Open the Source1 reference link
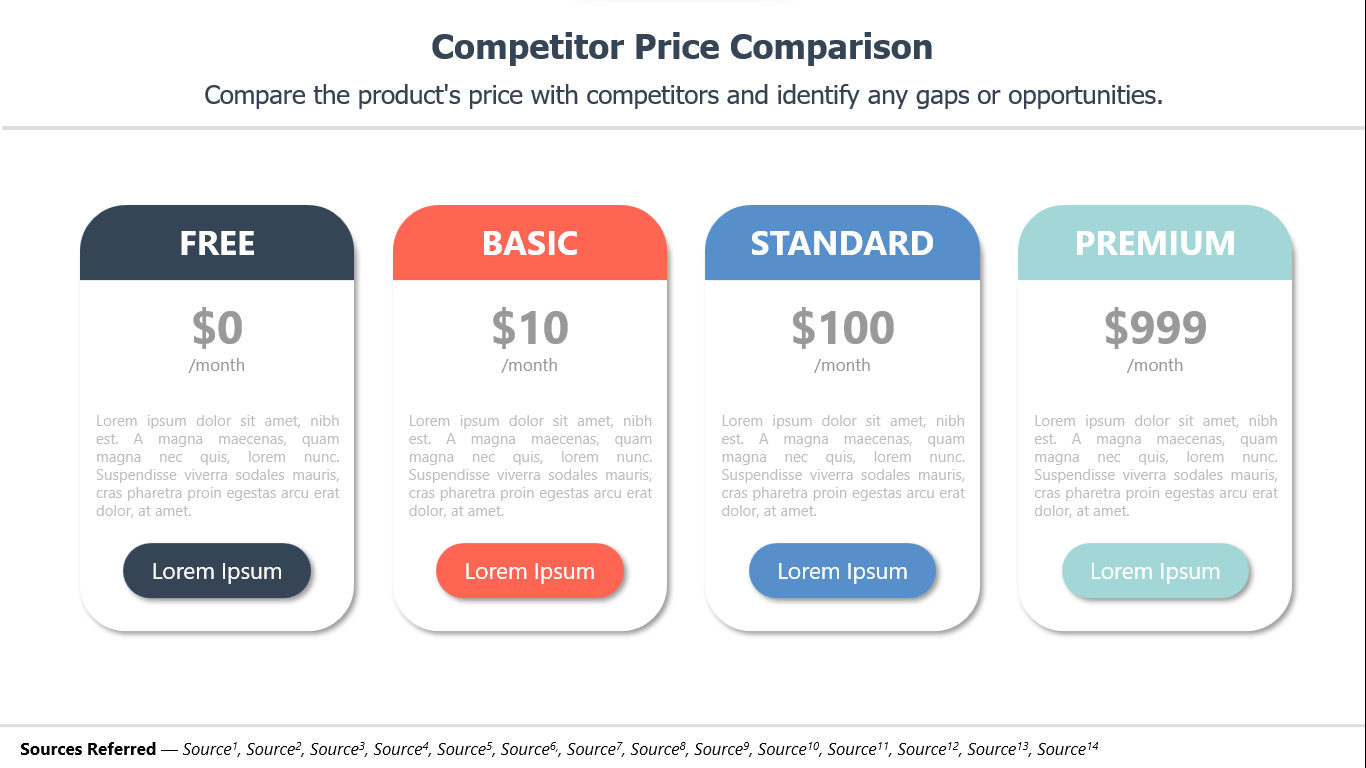The height and width of the screenshot is (768, 1366). click(x=210, y=749)
